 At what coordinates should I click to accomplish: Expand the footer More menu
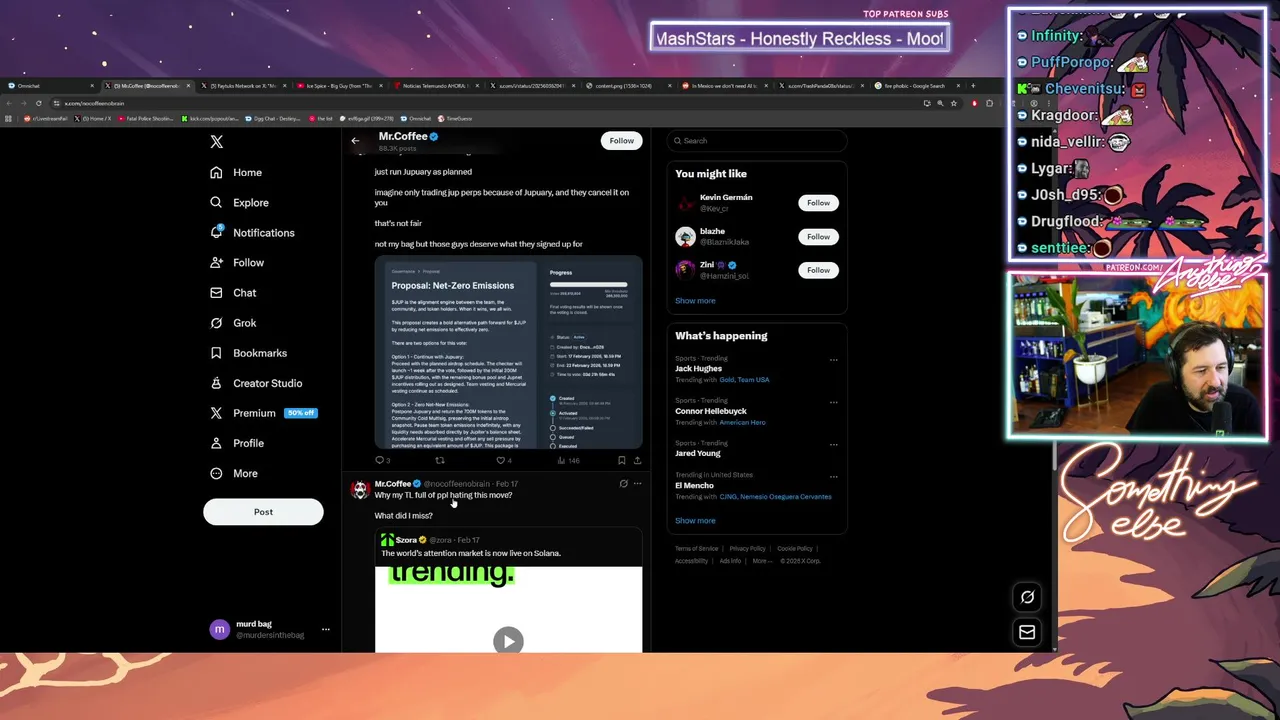point(762,561)
